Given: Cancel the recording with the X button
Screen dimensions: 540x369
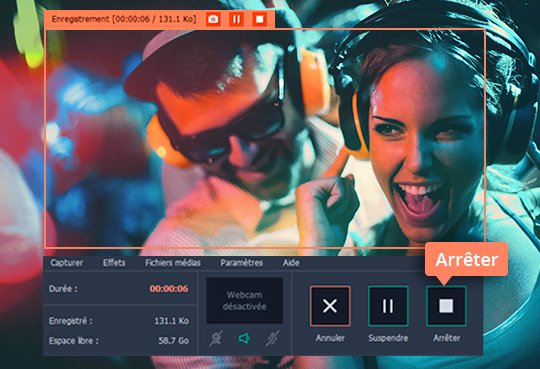Looking at the screenshot, I should coord(330,306).
